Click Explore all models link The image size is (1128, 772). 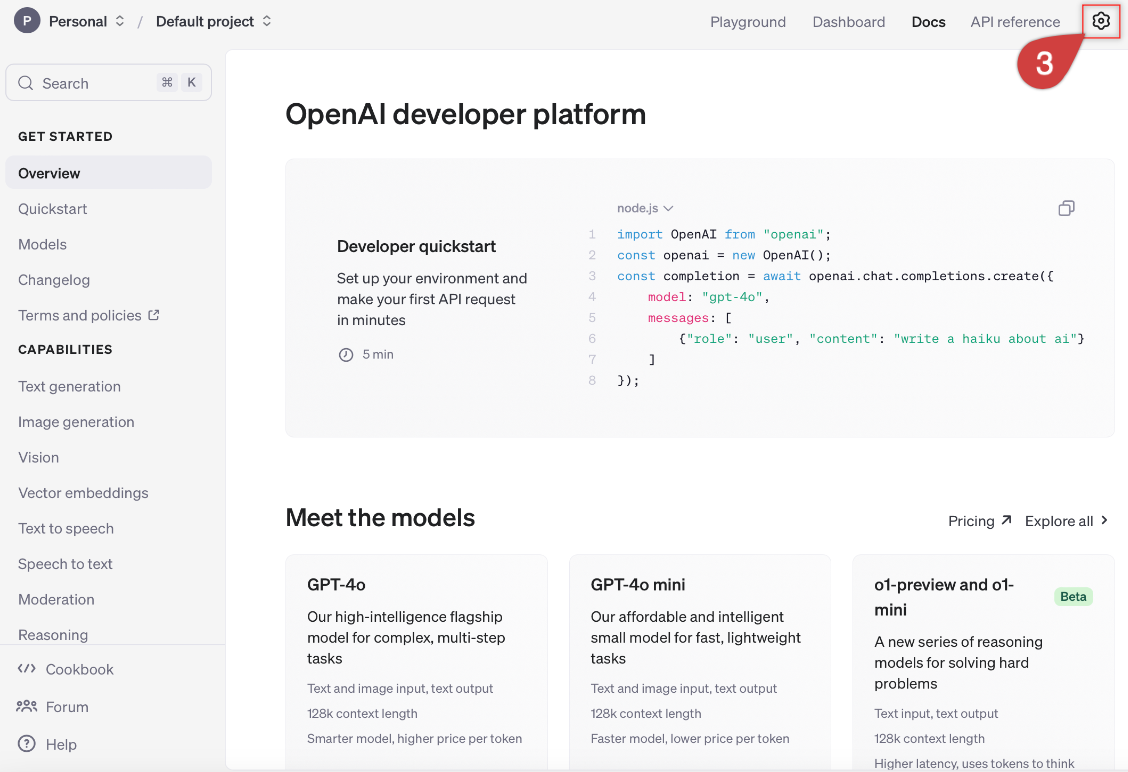[1066, 520]
